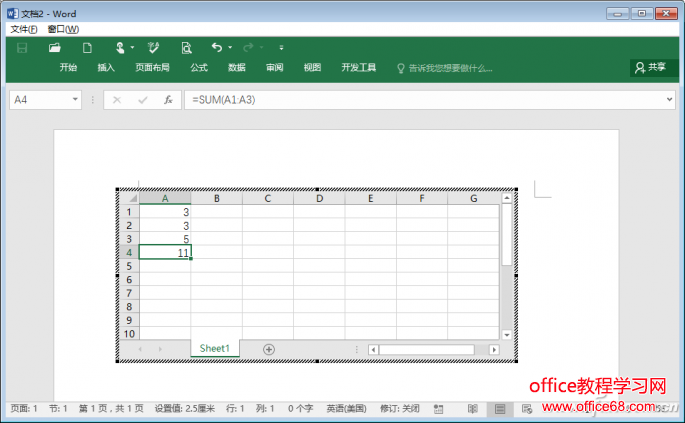Screen dimensions: 685x423
Task: Click the sheet scroll-up arrow
Action: [507, 198]
